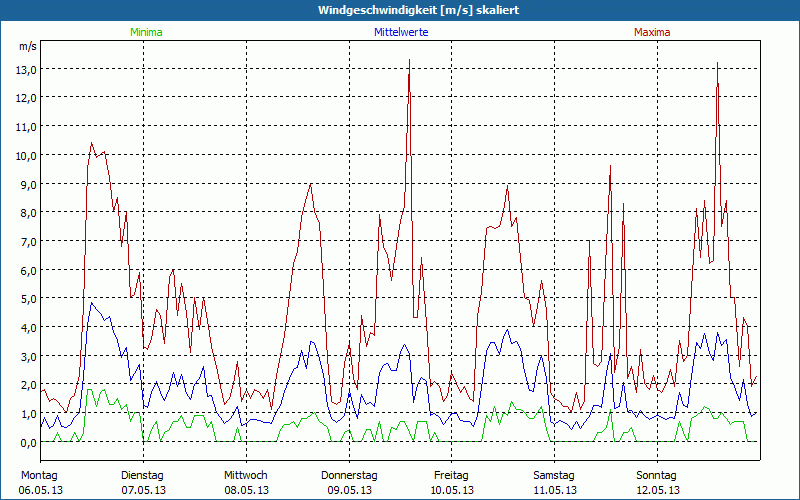The width and height of the screenshot is (800, 500).
Task: Click the 3,0 y-axis value
Action: coord(29,357)
